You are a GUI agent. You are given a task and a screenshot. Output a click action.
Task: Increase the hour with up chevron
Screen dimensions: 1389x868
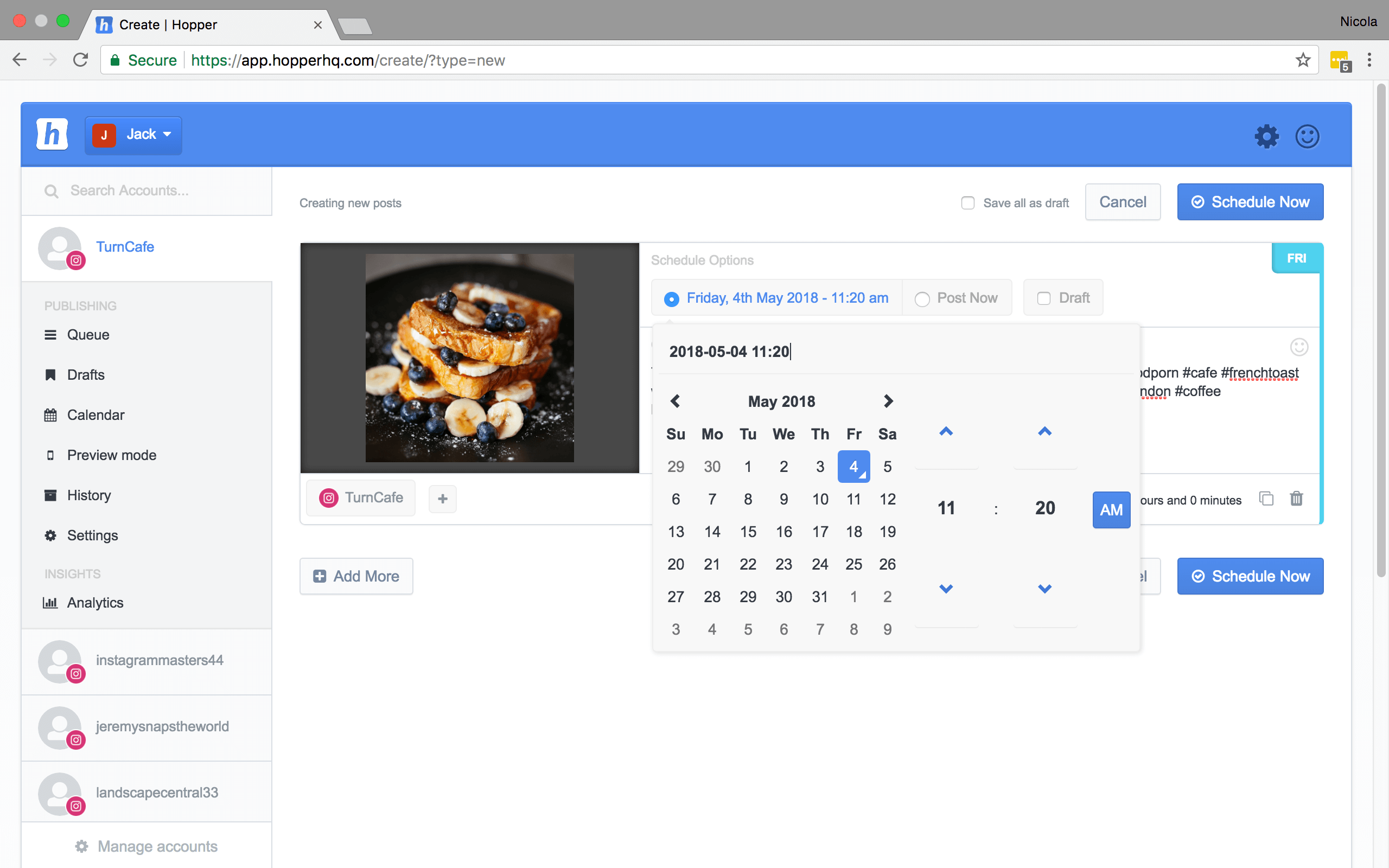tap(946, 432)
